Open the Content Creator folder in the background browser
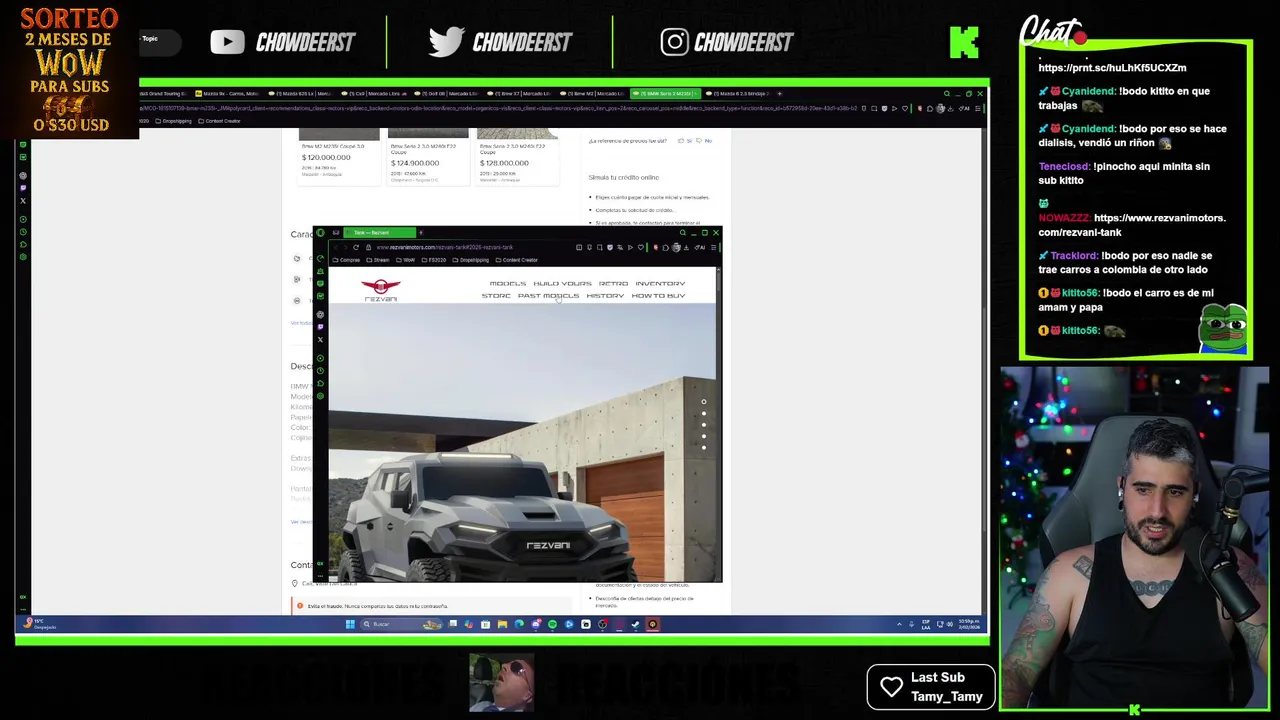This screenshot has height=720, width=1280. pyautogui.click(x=220, y=121)
